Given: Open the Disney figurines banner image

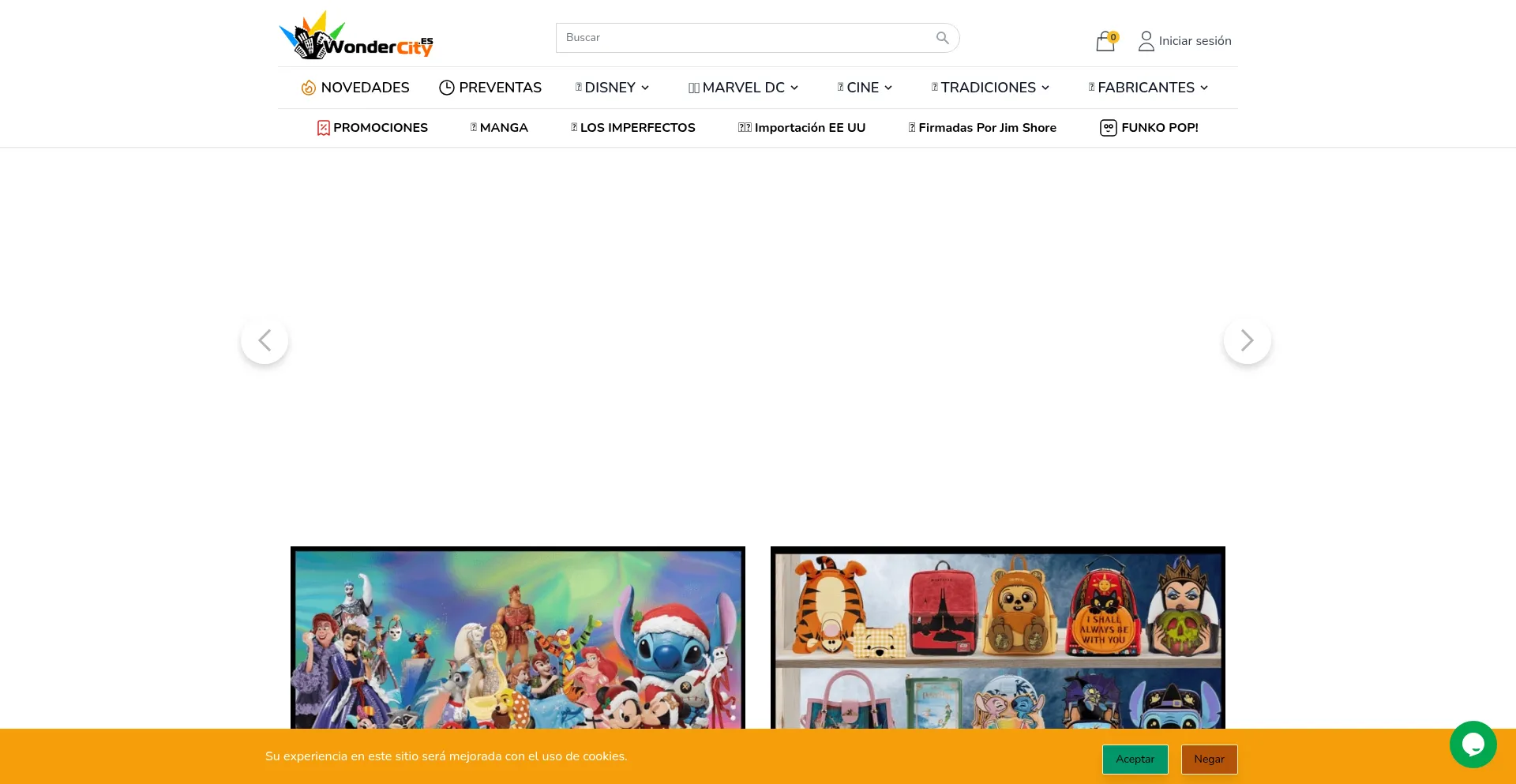Looking at the screenshot, I should click(x=518, y=637).
